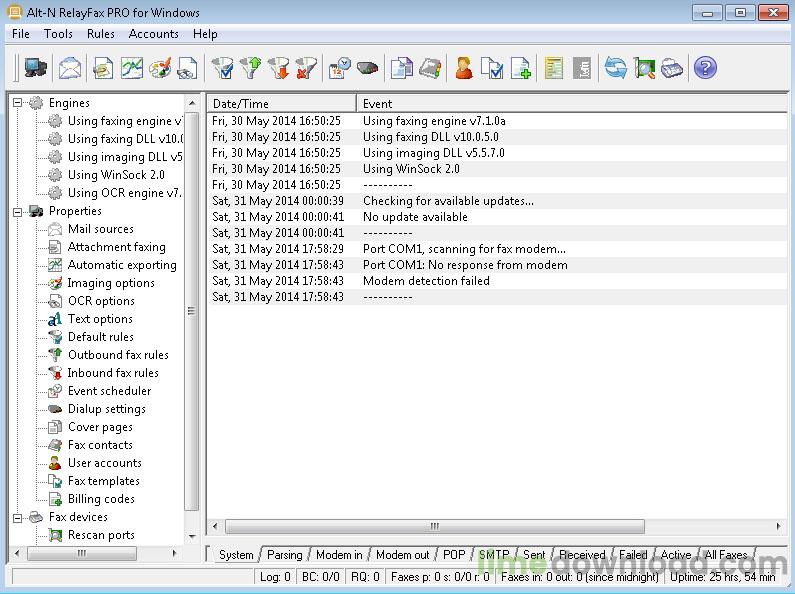Click the tree panel's scroll-down arrow
Viewport: 795px width, 594px height.
192,536
